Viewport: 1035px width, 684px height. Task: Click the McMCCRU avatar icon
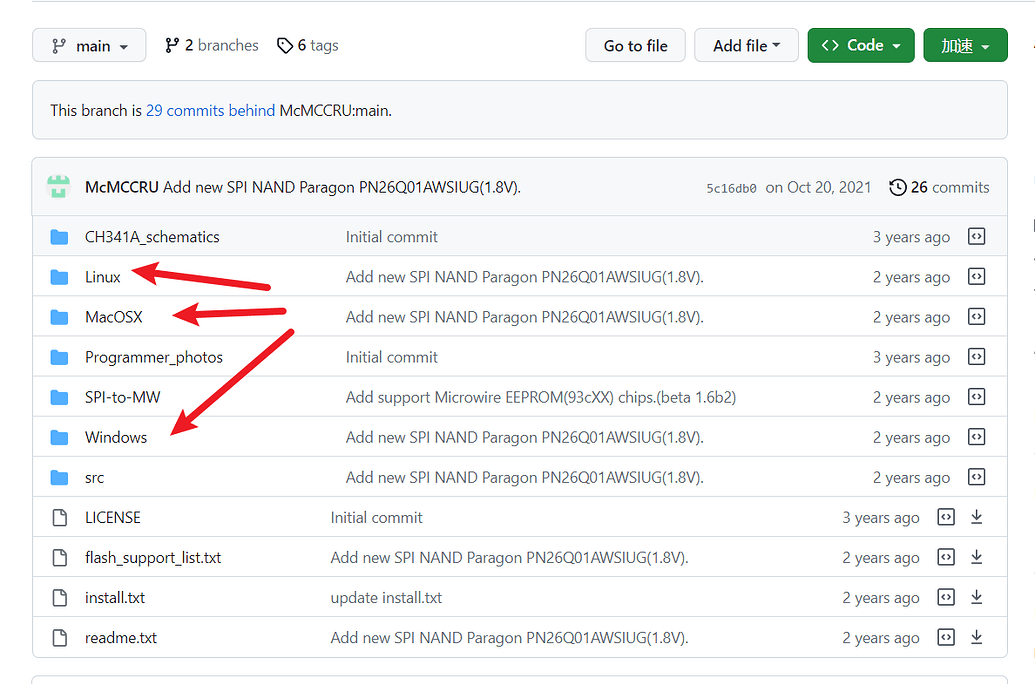59,187
